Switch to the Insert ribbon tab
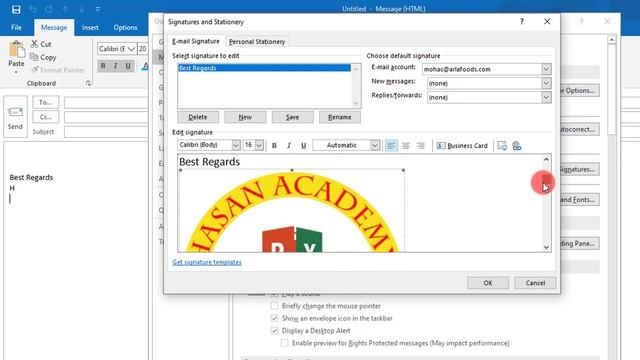 (90, 27)
